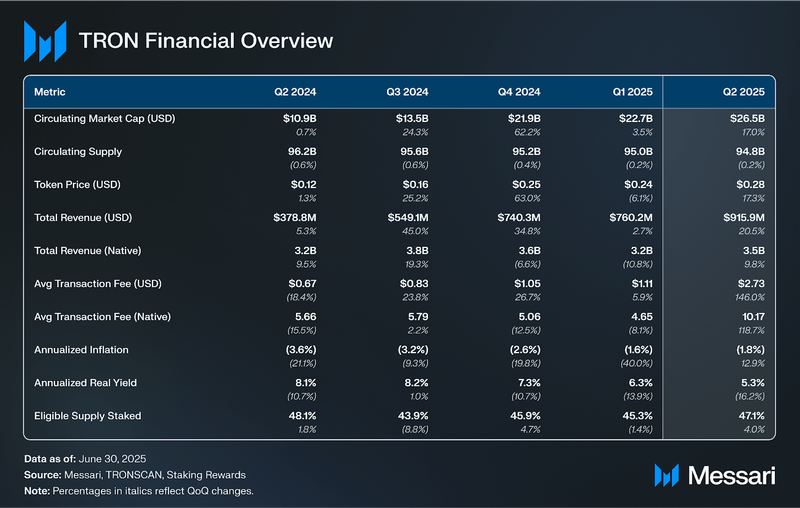Viewport: 800px width, 508px height.
Task: Click the Annualized Real Yield row label
Action: click(85, 383)
